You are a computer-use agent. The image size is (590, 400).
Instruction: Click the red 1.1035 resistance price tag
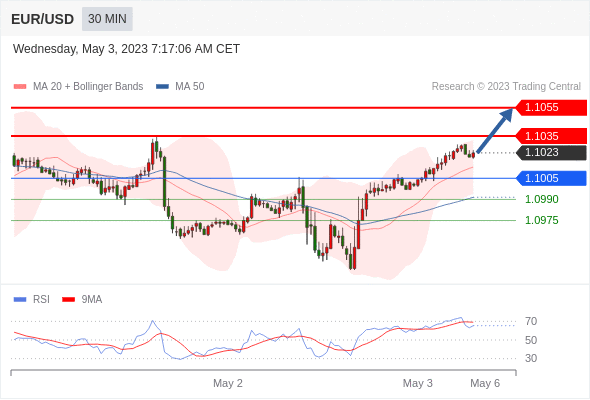pos(551,136)
